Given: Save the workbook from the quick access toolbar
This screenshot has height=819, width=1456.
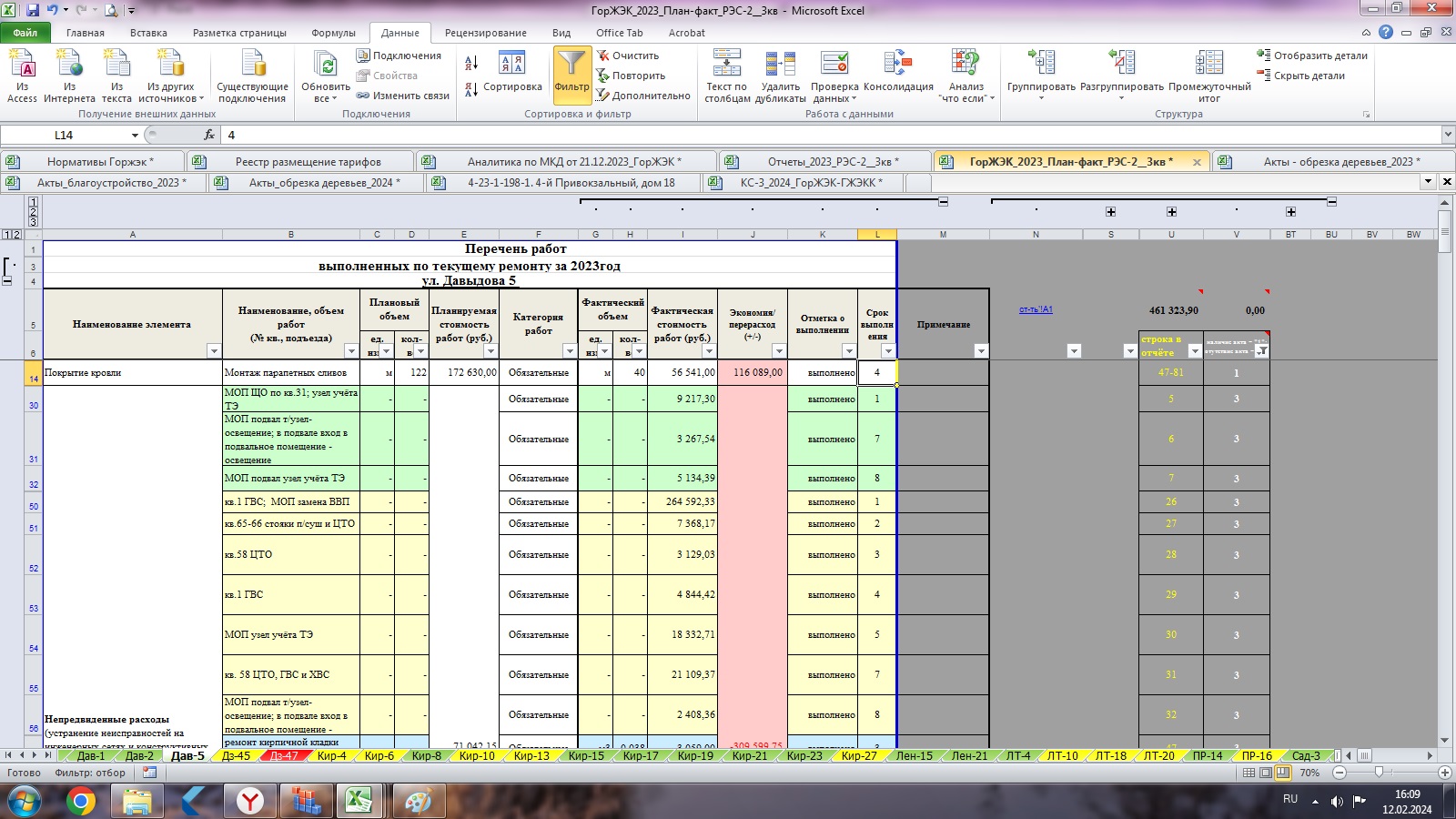Looking at the screenshot, I should (33, 11).
